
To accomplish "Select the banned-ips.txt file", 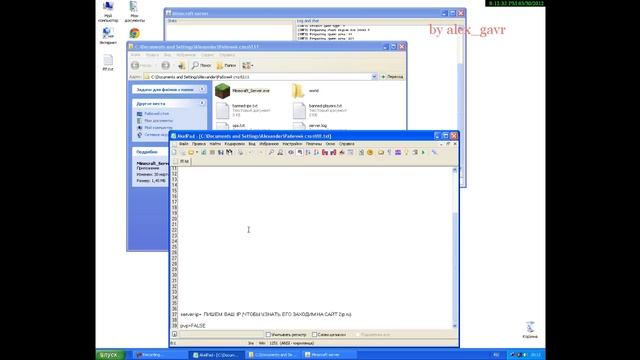I will 243,110.
